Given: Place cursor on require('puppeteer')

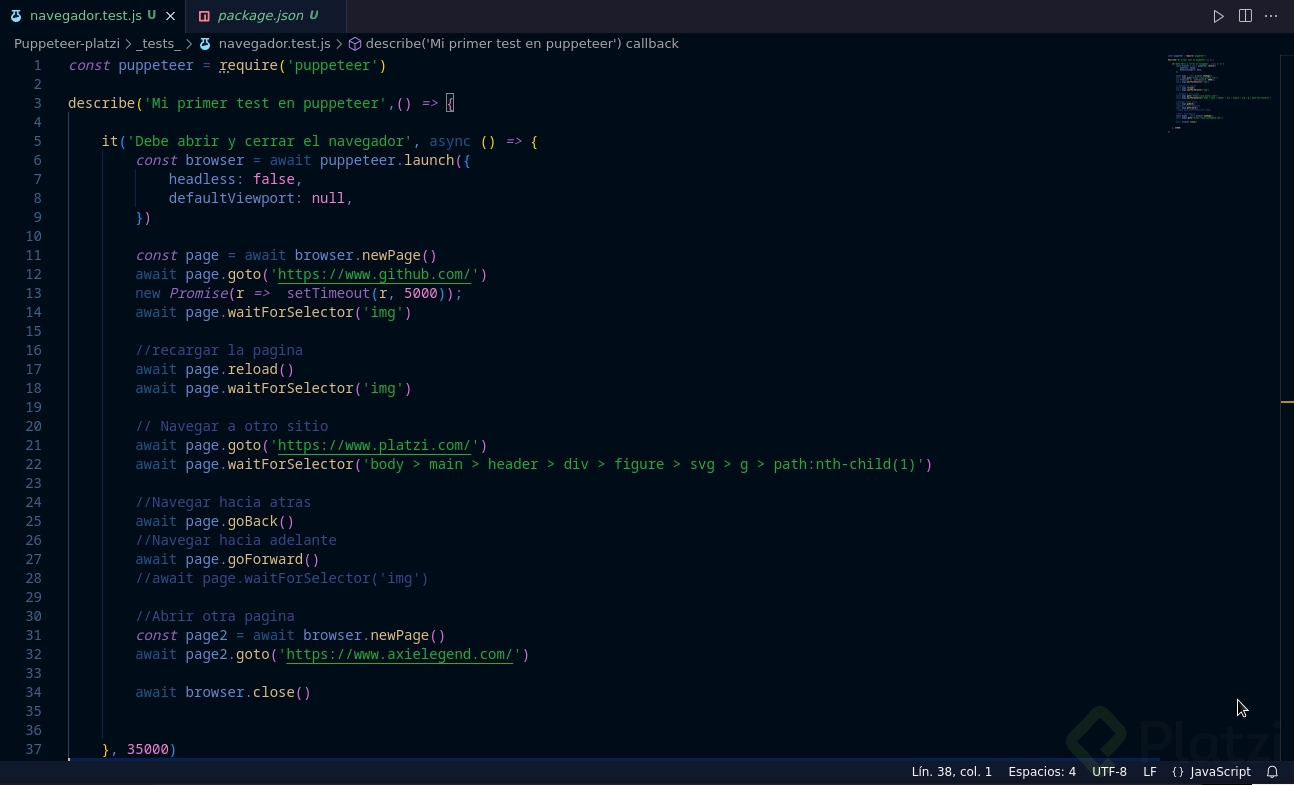Looking at the screenshot, I should point(303,65).
